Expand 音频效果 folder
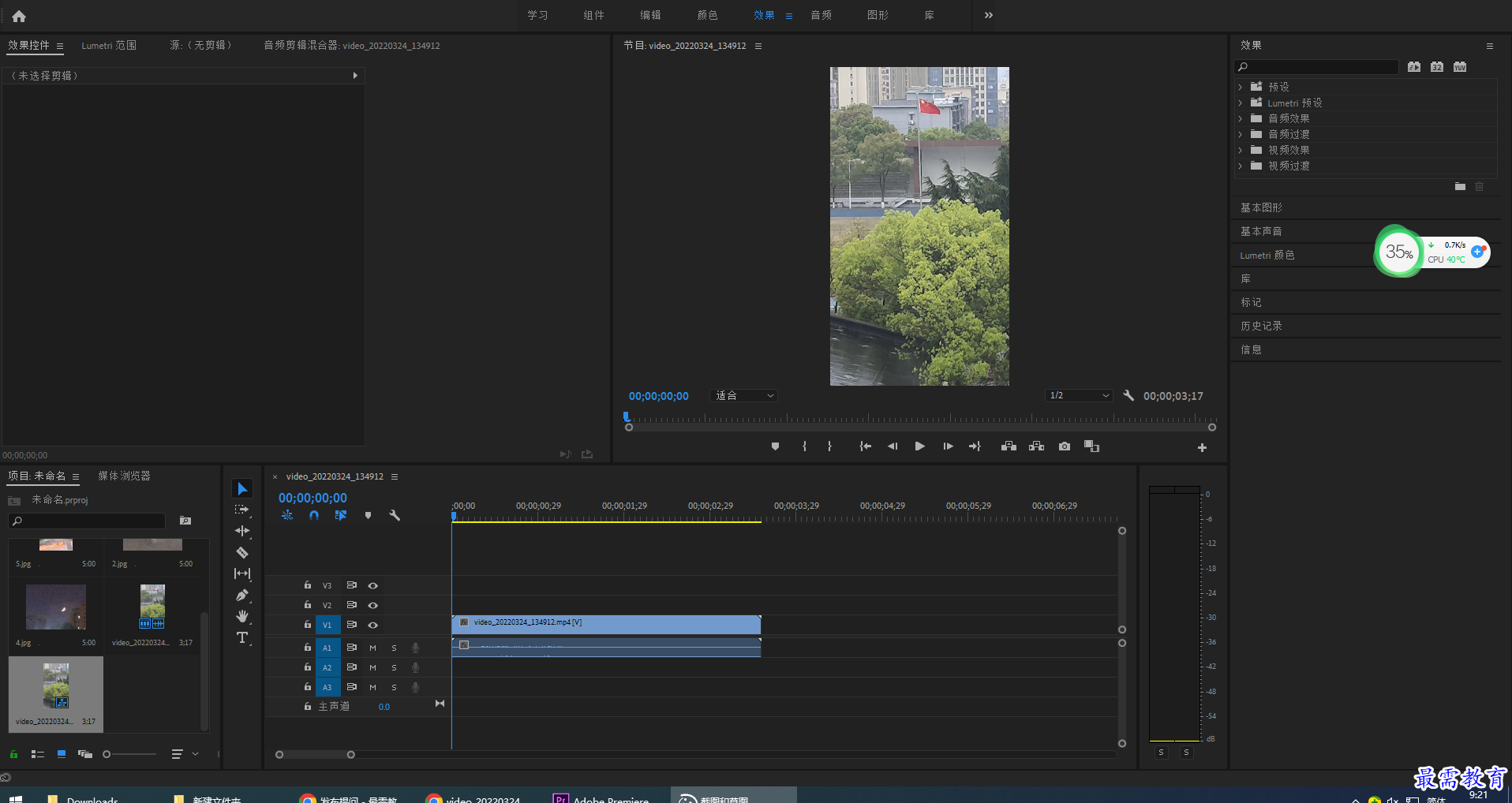 coord(1241,118)
